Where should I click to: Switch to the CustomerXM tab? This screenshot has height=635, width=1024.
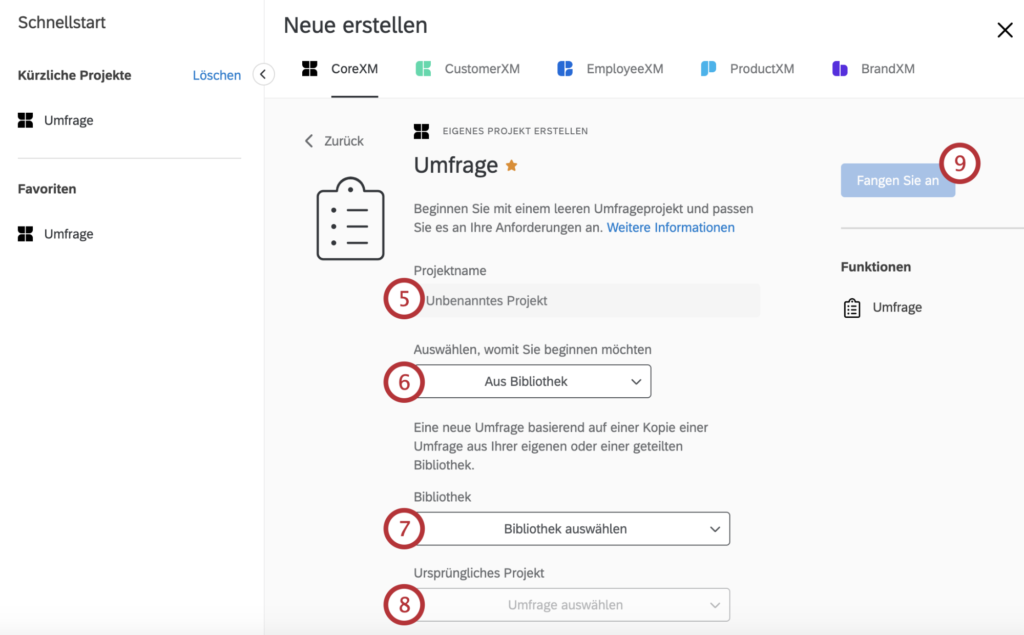(482, 69)
